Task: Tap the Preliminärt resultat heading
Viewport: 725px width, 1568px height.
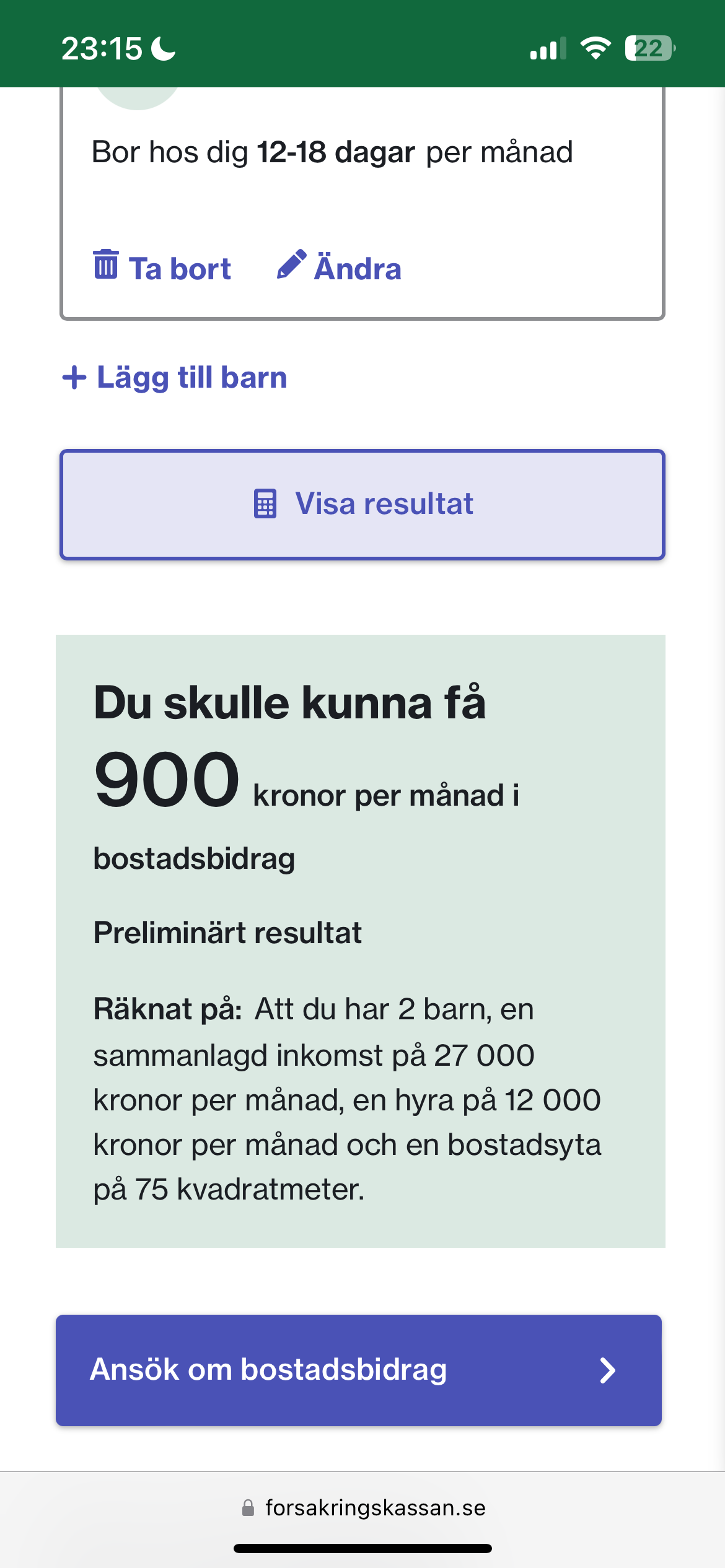Action: point(227,933)
